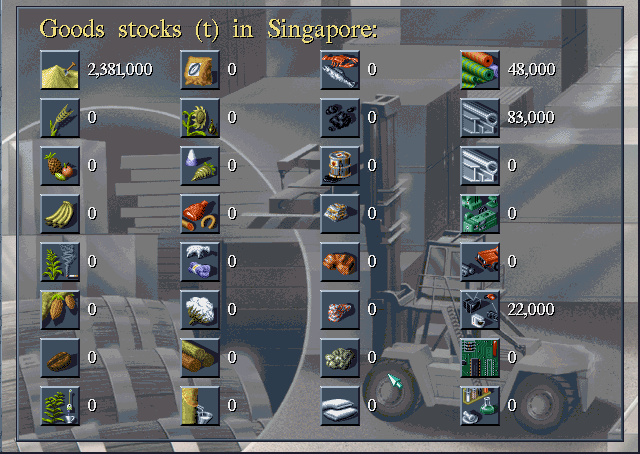
Task: Select the tobacco plant and cigarette icon
Action: pos(60,262)
